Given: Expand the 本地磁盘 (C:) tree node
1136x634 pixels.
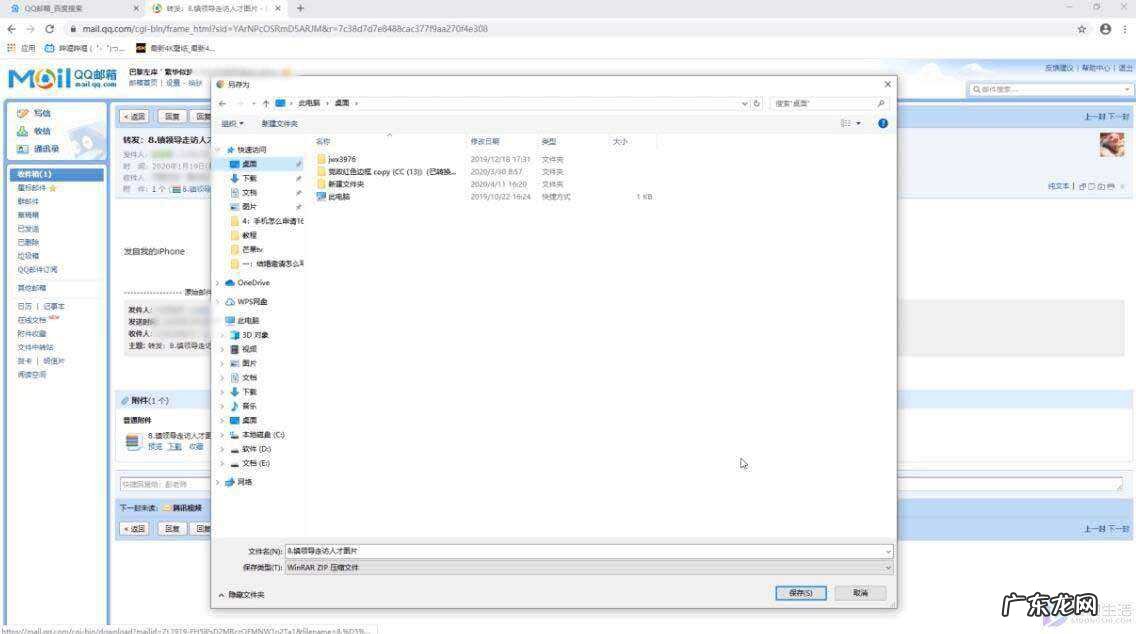Looking at the screenshot, I should coord(222,435).
